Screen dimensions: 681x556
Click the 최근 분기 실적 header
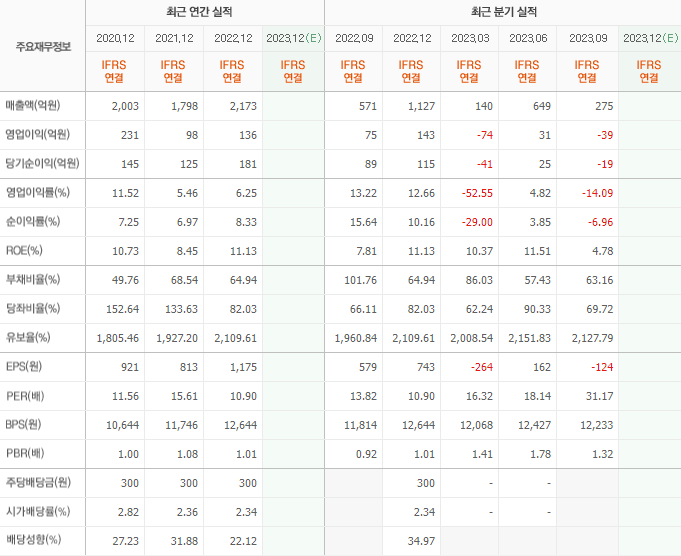coord(504,12)
